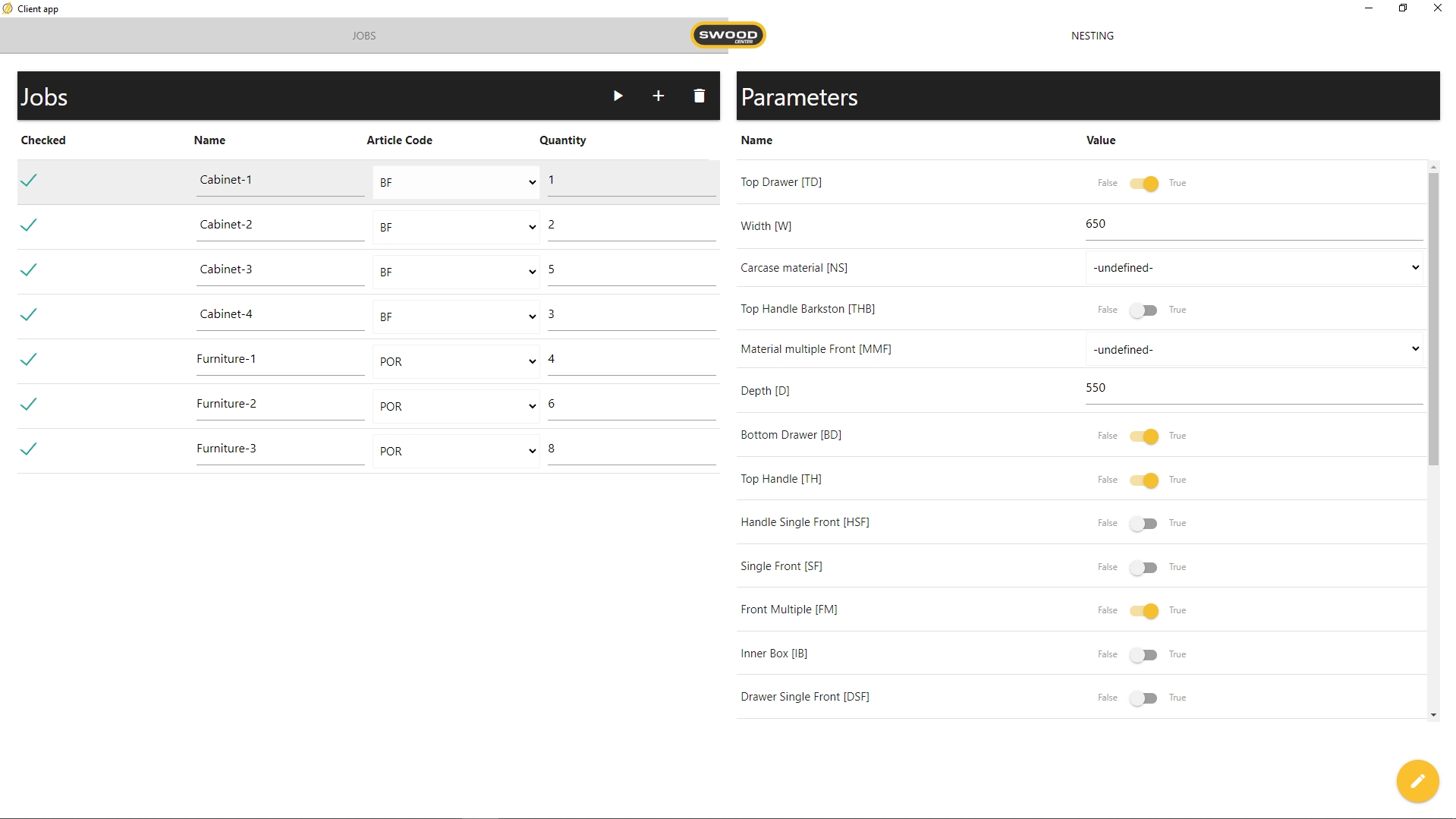The height and width of the screenshot is (819, 1456).
Task: Click the Width [W] value field
Action: tap(1253, 225)
